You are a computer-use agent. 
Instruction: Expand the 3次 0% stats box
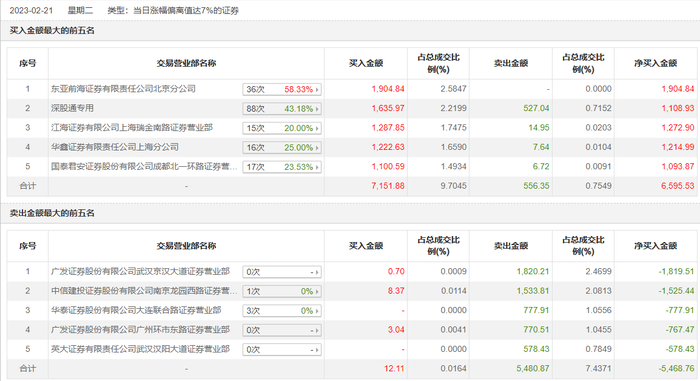coord(282,311)
